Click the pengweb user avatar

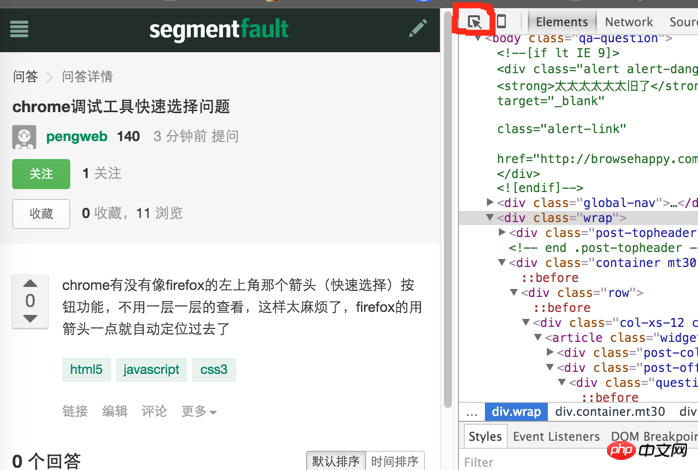coord(24,137)
